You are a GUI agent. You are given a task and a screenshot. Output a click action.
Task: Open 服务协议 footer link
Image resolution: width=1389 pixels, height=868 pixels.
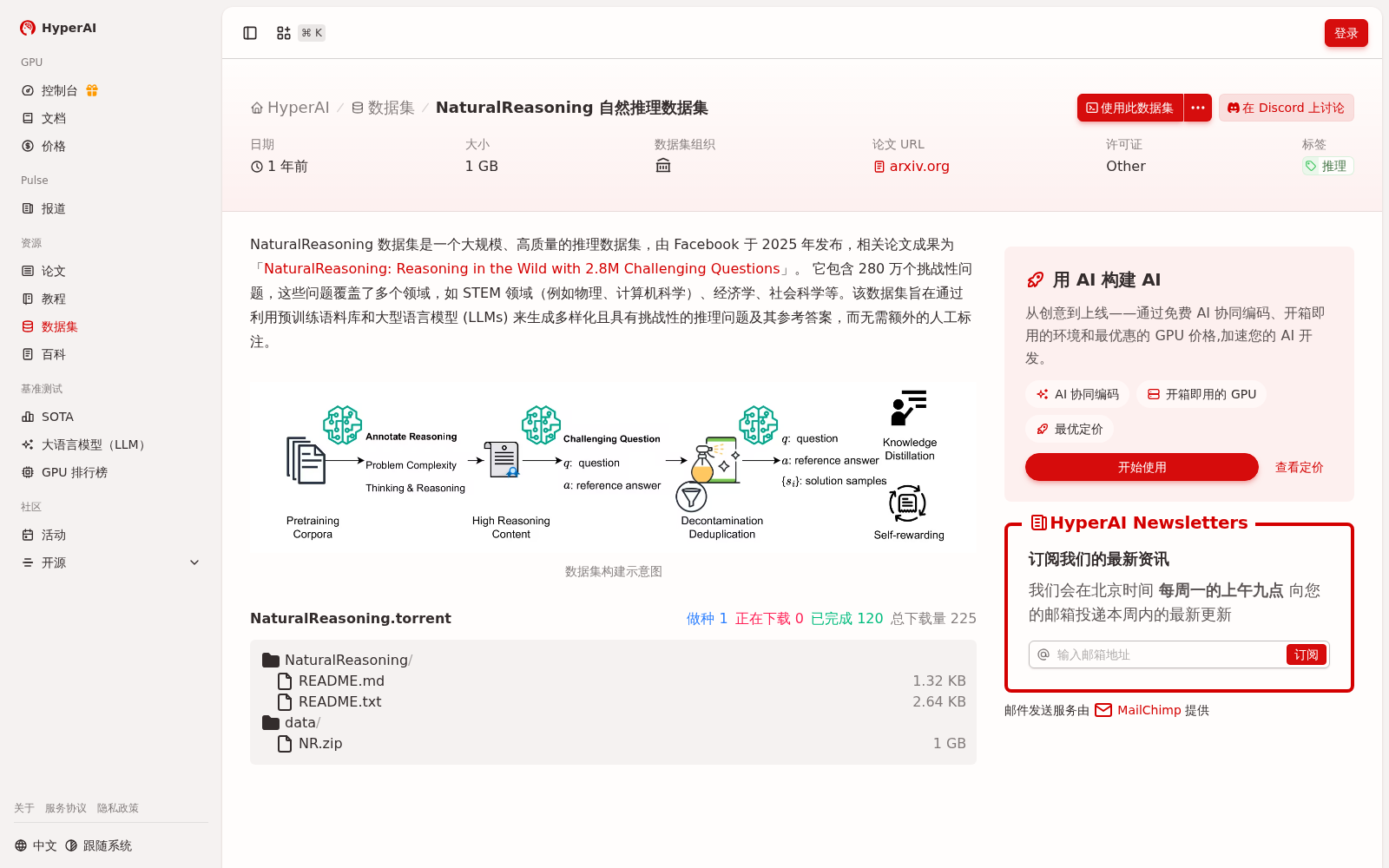tap(66, 808)
